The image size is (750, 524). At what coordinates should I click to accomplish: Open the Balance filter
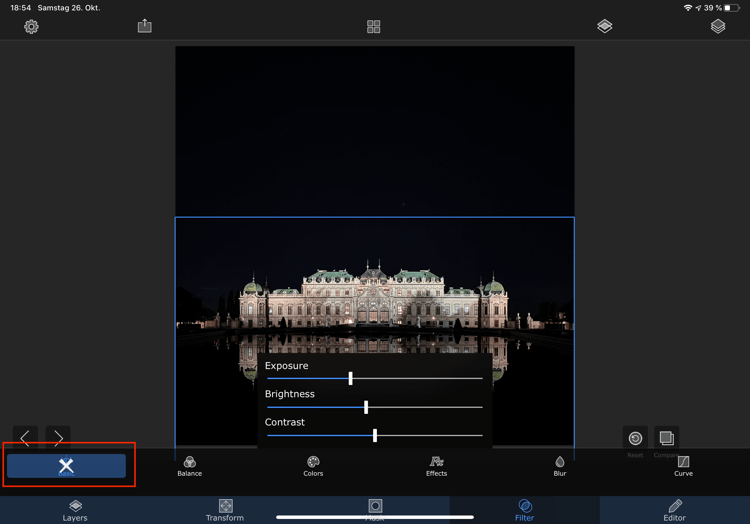[x=189, y=466]
